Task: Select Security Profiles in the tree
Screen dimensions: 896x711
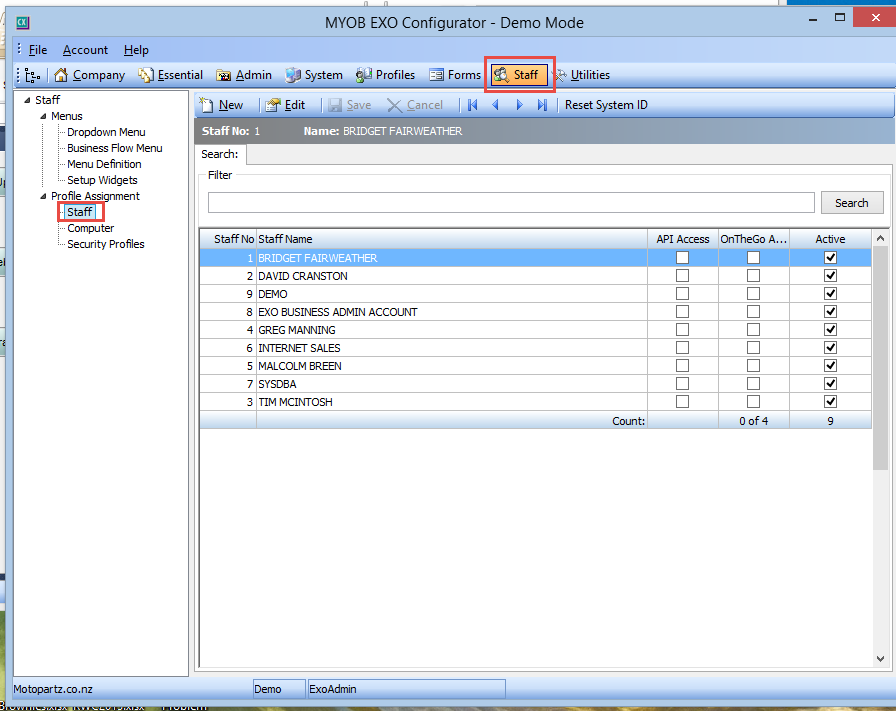Action: [x=106, y=244]
